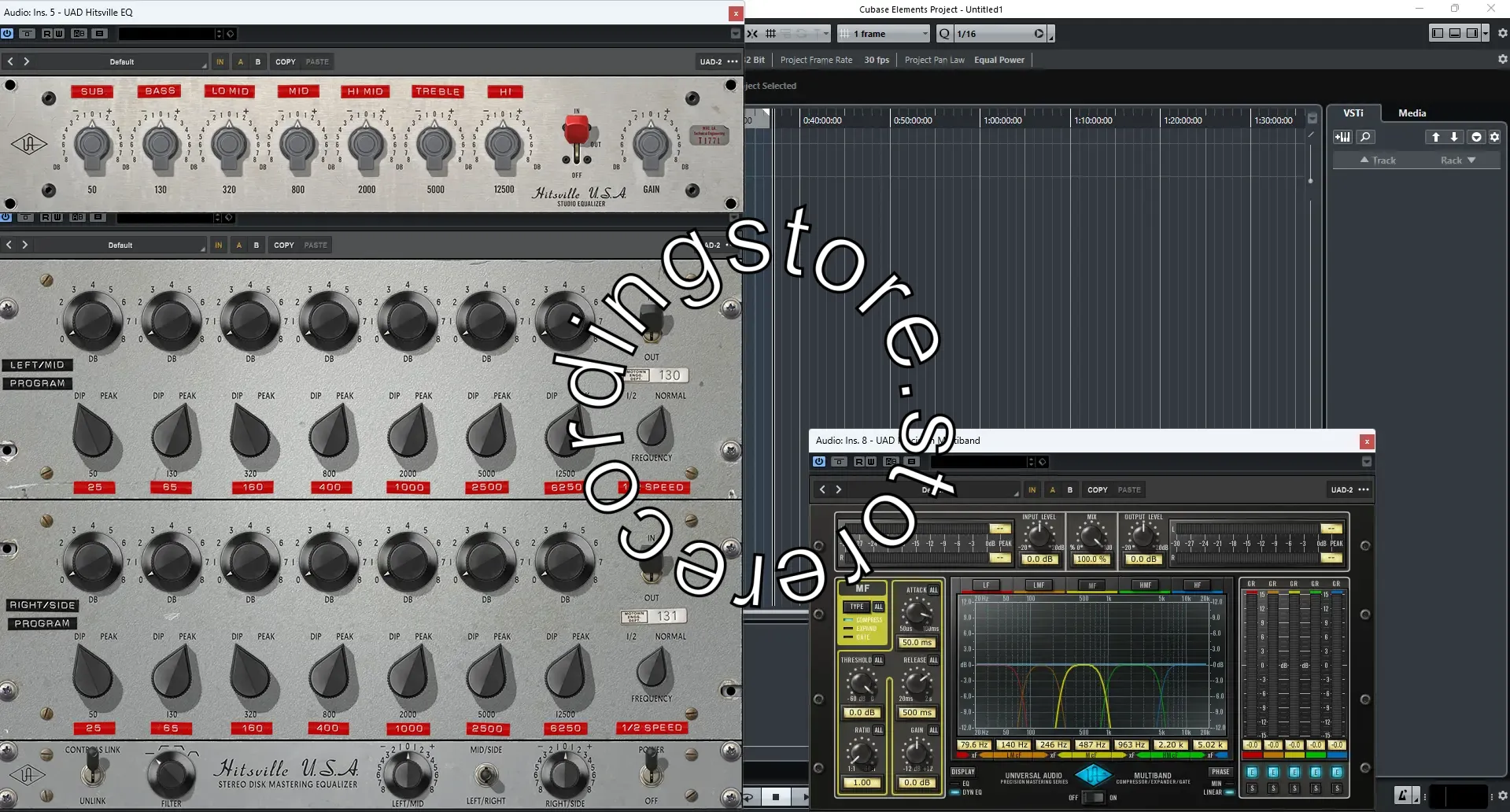Click 1:00:00:00 marker on timeline ruler
1510x812 pixels.
pos(1002,120)
